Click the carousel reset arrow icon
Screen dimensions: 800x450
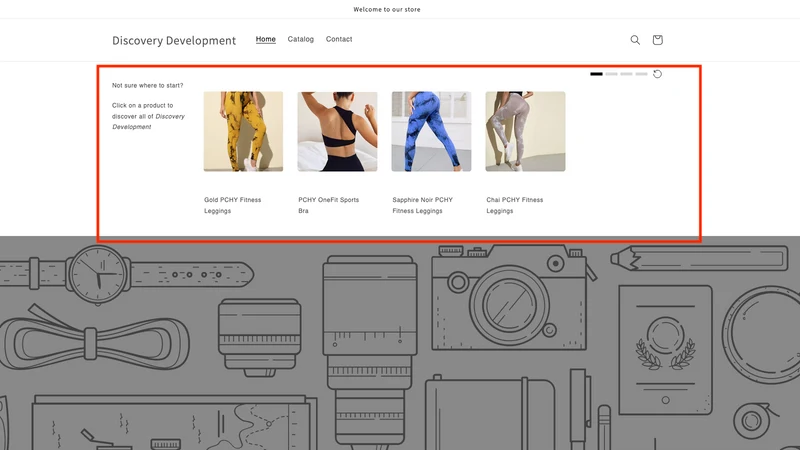click(x=657, y=74)
